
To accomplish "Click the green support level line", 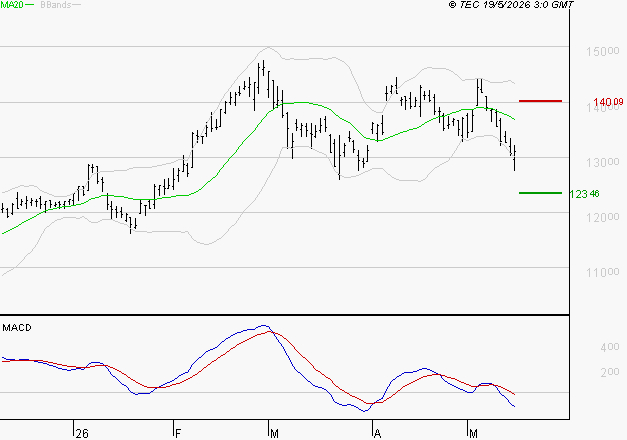I will (x=540, y=193).
